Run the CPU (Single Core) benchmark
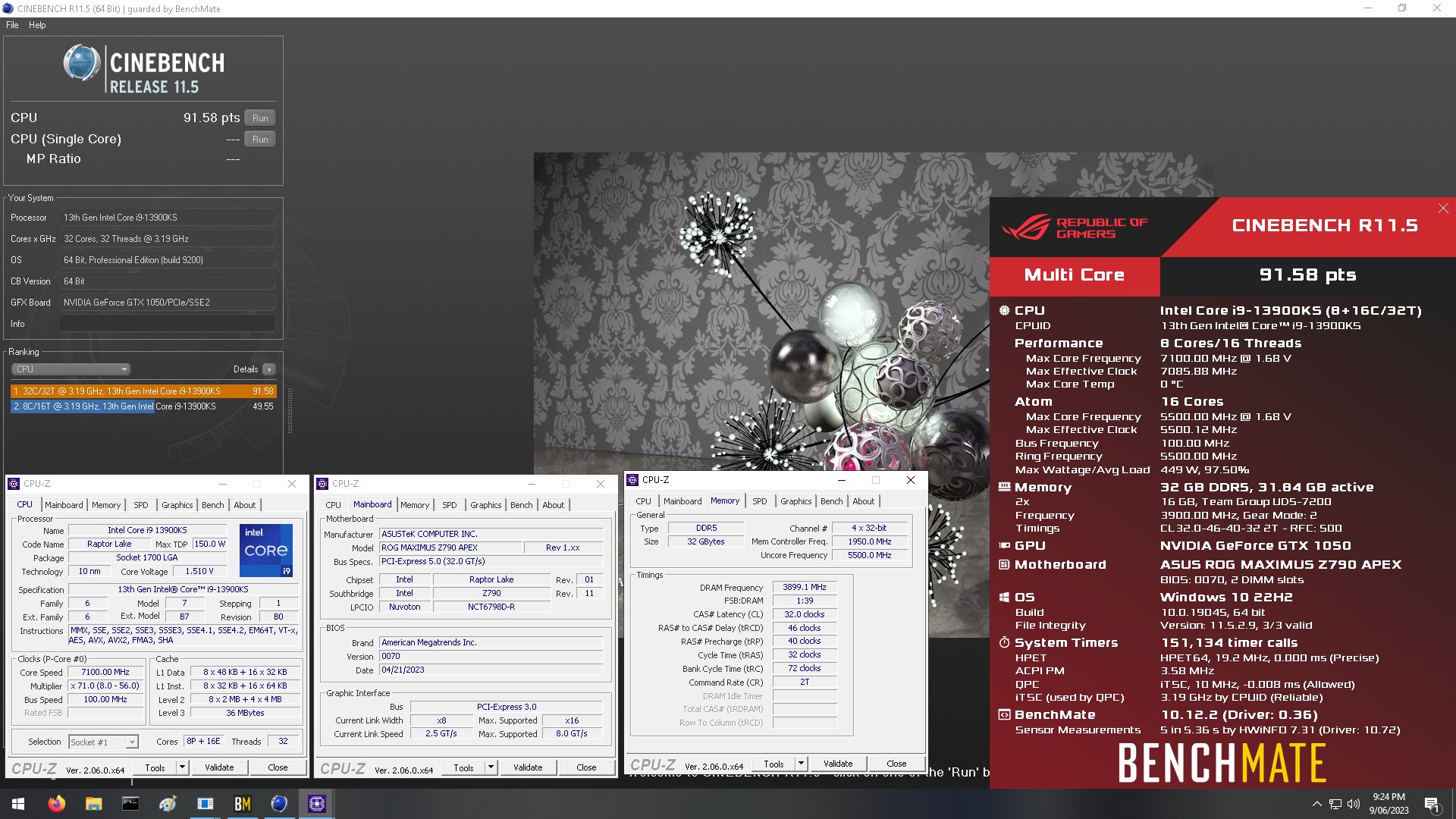The width and height of the screenshot is (1456, 819). coord(260,140)
